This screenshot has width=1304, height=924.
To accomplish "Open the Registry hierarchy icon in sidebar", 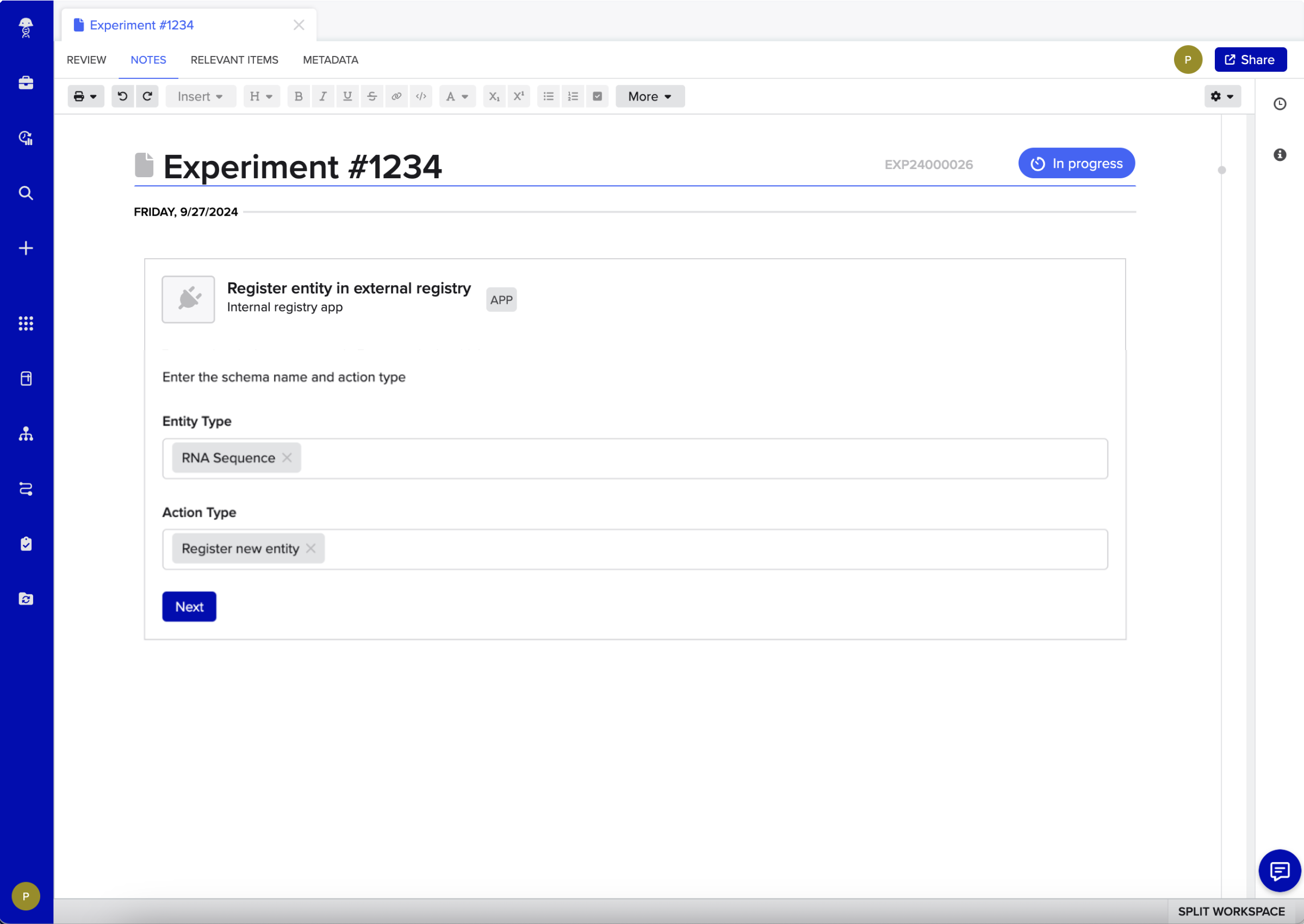I will pyautogui.click(x=26, y=434).
